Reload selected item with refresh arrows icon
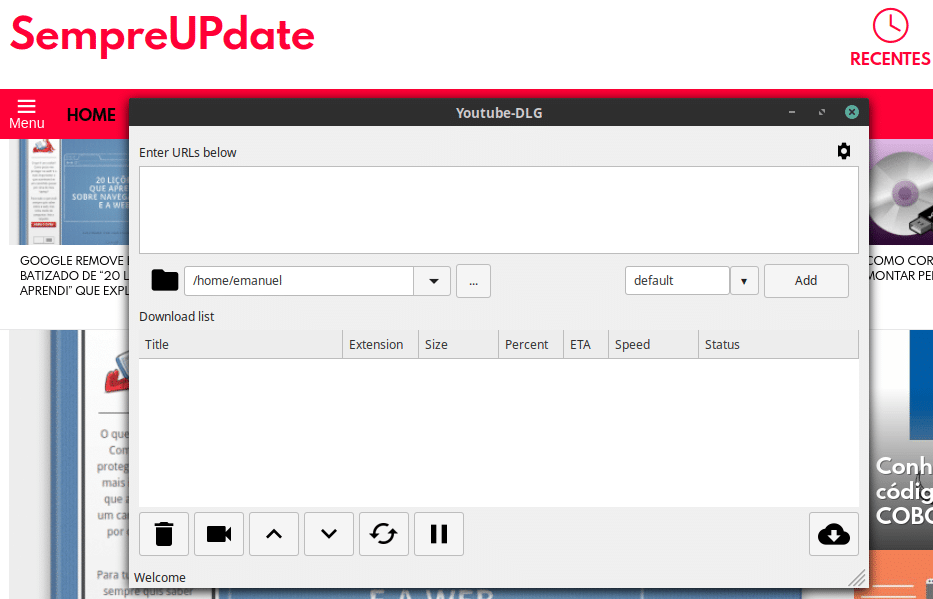 (x=384, y=534)
